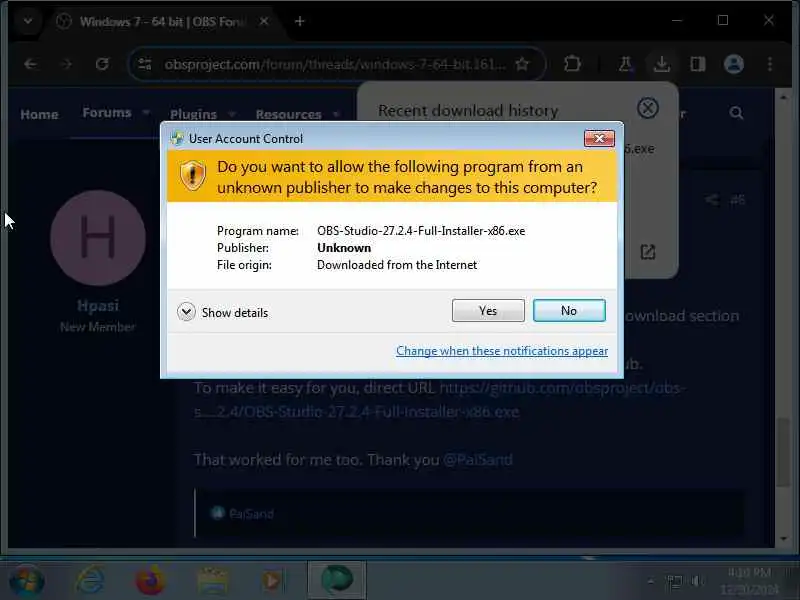
Task: Click the address bar URL field
Action: [x=335, y=64]
